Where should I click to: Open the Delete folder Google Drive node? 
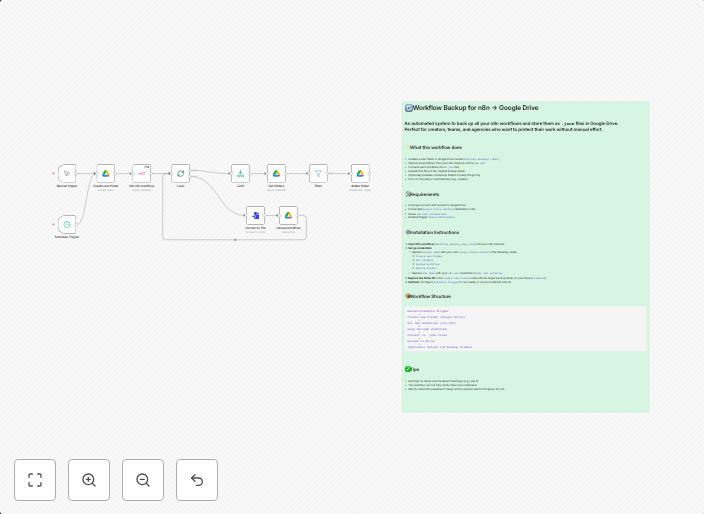(x=360, y=173)
